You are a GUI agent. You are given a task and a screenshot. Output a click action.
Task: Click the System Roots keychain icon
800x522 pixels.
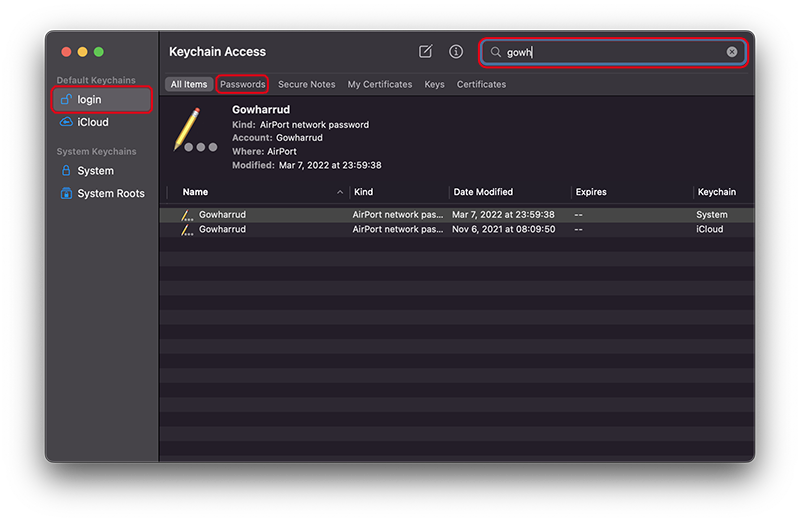tap(66, 193)
